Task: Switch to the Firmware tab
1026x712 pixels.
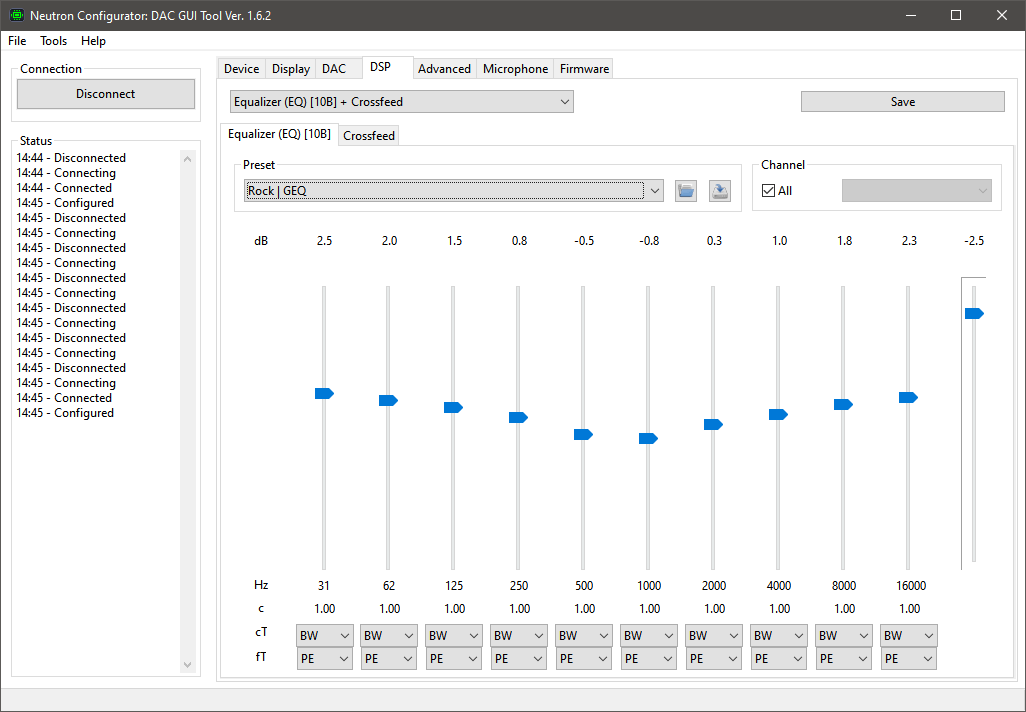Action: tap(583, 68)
